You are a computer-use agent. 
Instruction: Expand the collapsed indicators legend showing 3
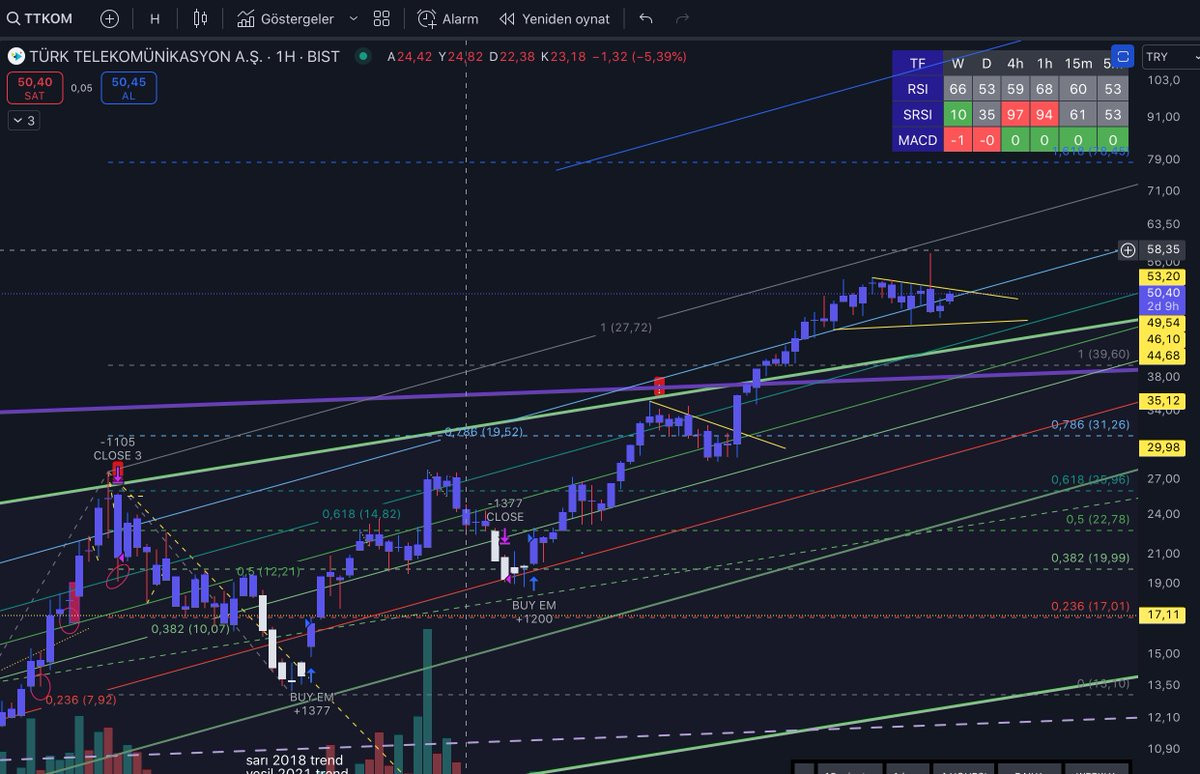click(x=23, y=121)
